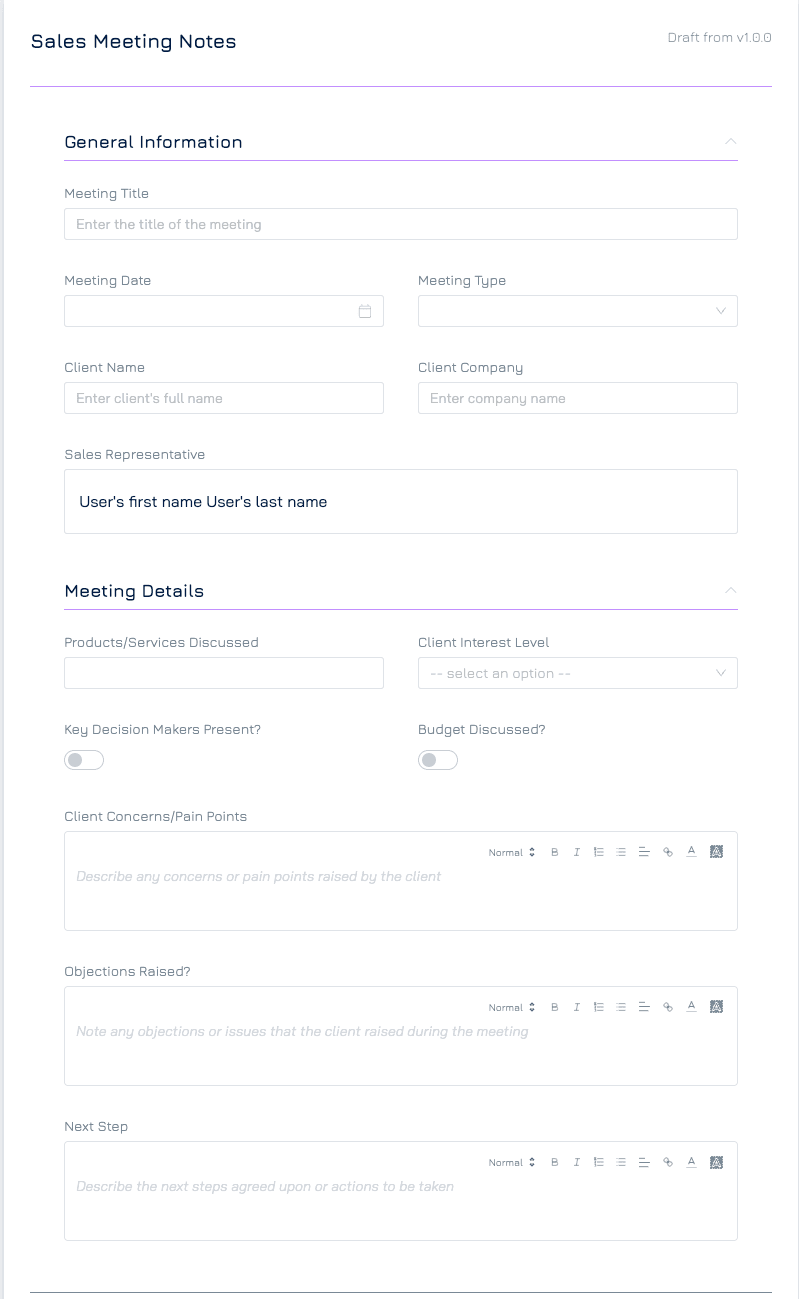
Task: Insert a link in Next Step editor
Action: click(x=668, y=1162)
